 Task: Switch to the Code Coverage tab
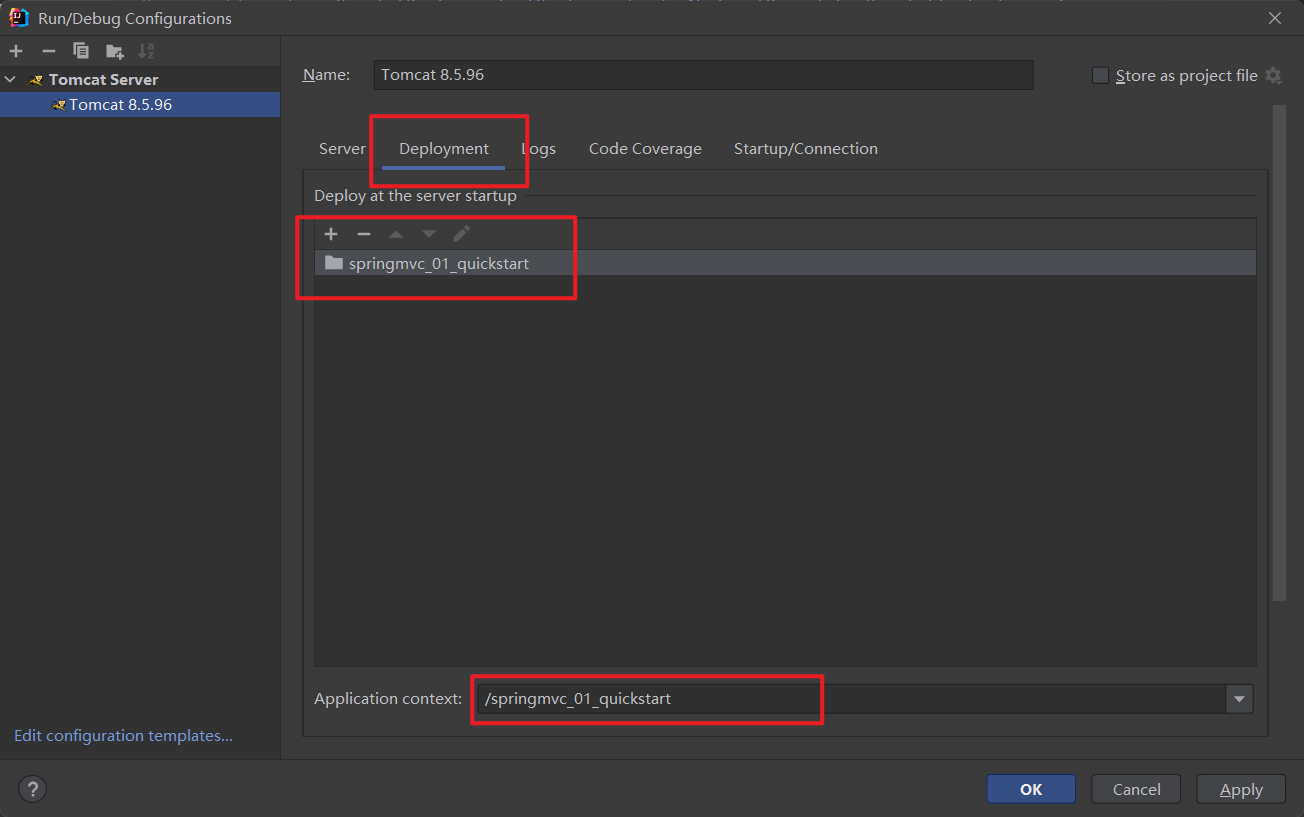tap(645, 149)
